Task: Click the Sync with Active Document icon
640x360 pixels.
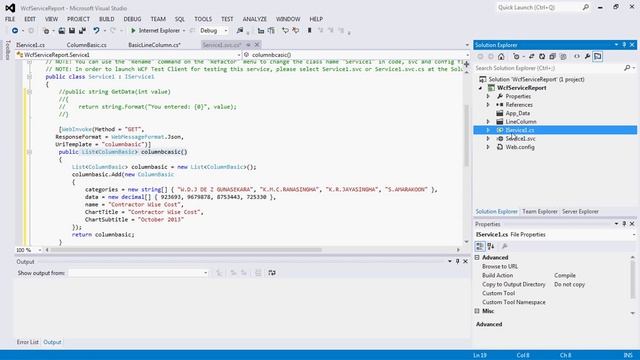Action: tap(531, 57)
